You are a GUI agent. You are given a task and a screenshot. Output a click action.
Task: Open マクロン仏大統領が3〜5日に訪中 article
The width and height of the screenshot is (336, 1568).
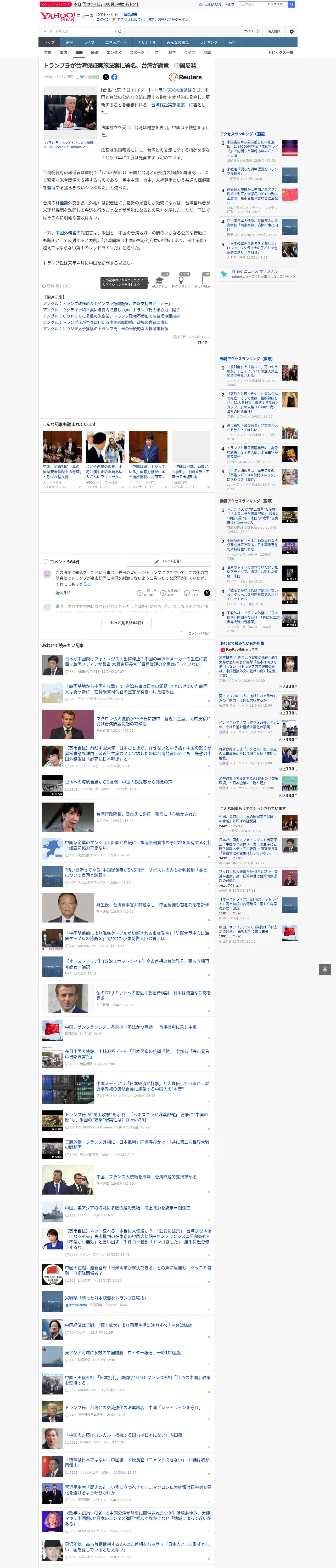tap(153, 721)
